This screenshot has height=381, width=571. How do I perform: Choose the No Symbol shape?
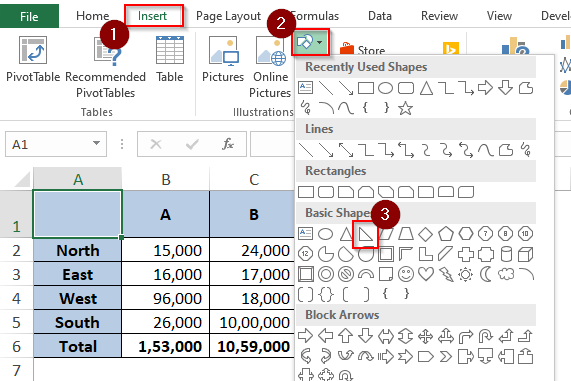pyautogui.click(x=346, y=274)
